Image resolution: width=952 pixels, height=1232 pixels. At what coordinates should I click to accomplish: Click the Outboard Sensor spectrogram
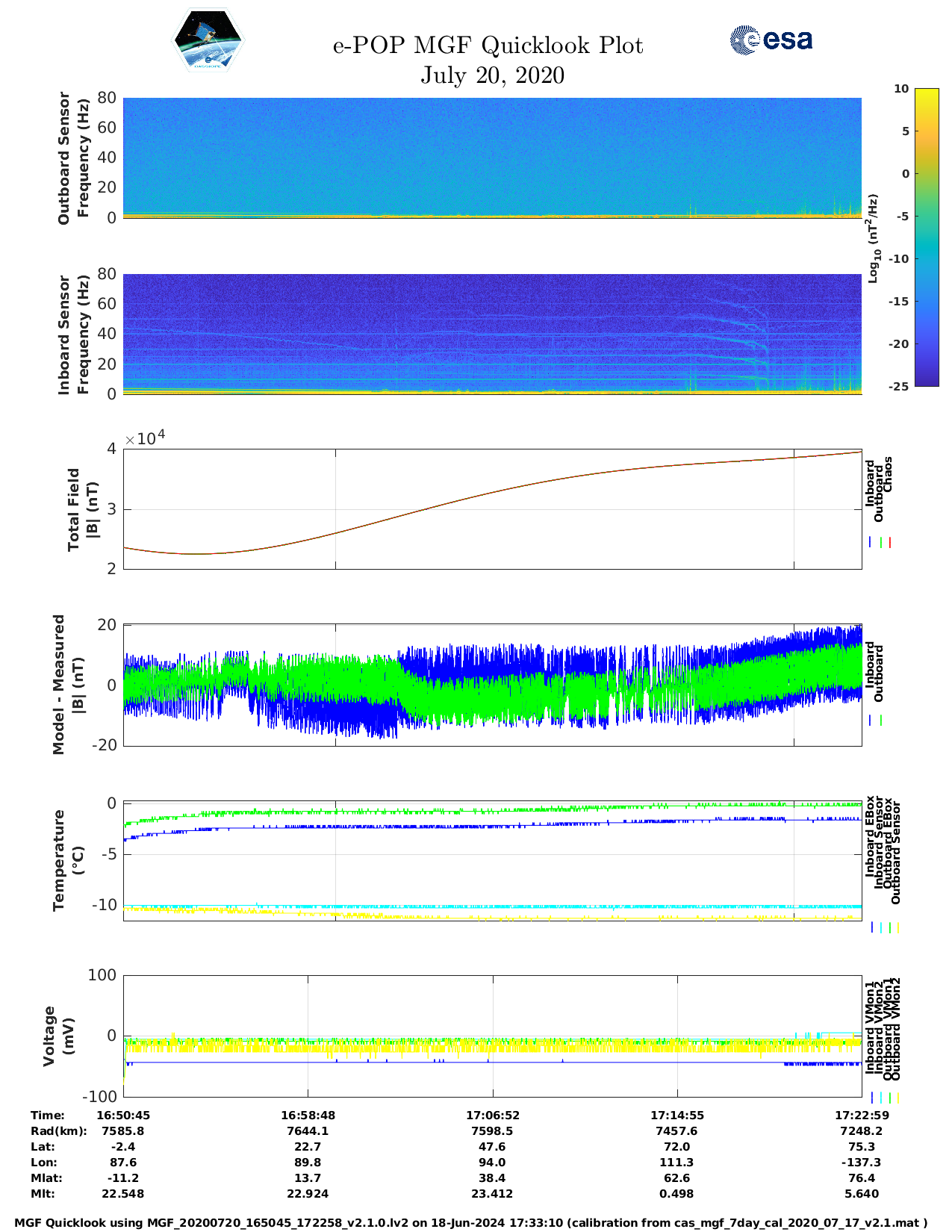click(x=492, y=157)
